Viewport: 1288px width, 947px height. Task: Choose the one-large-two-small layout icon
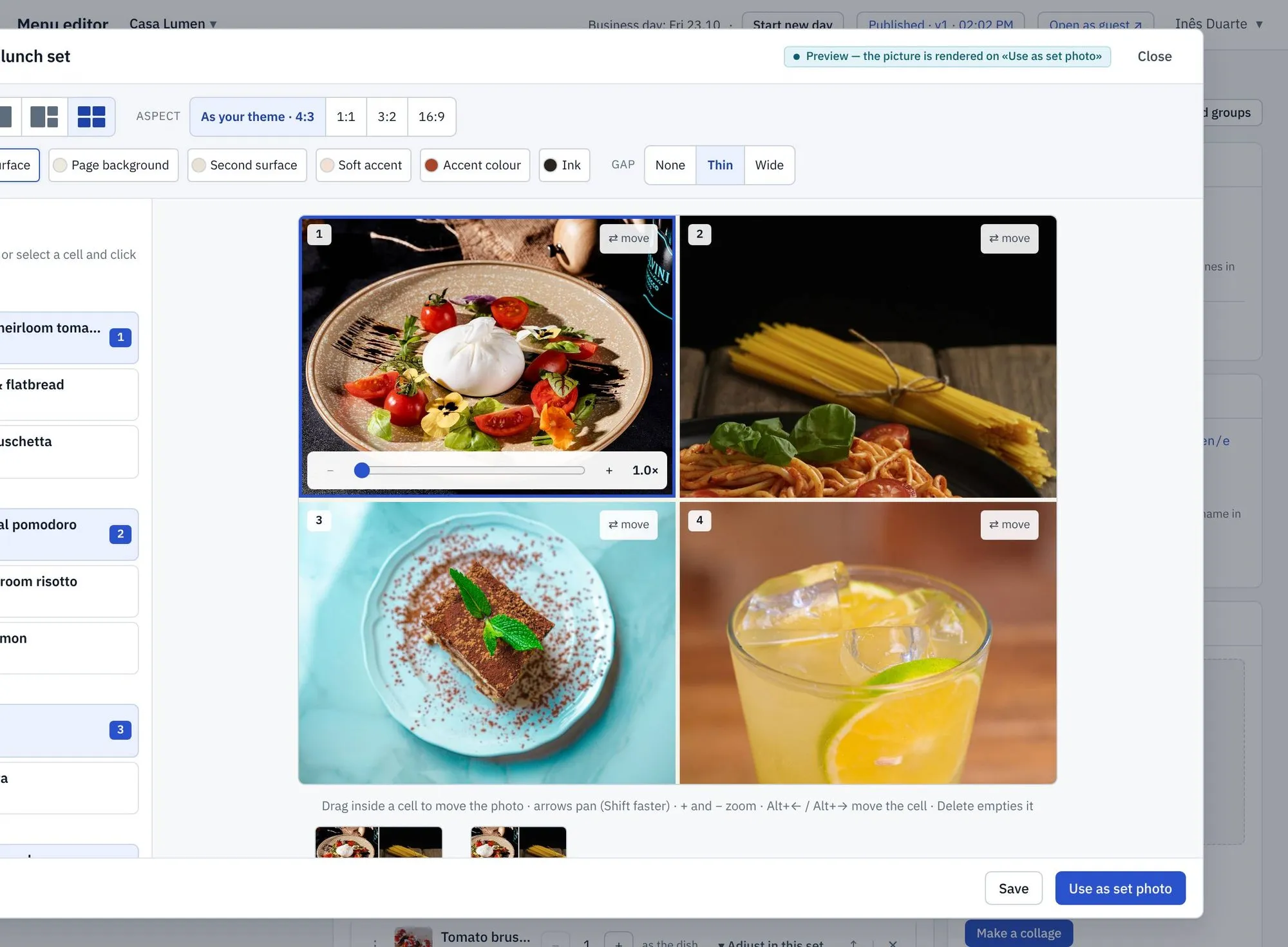point(44,117)
